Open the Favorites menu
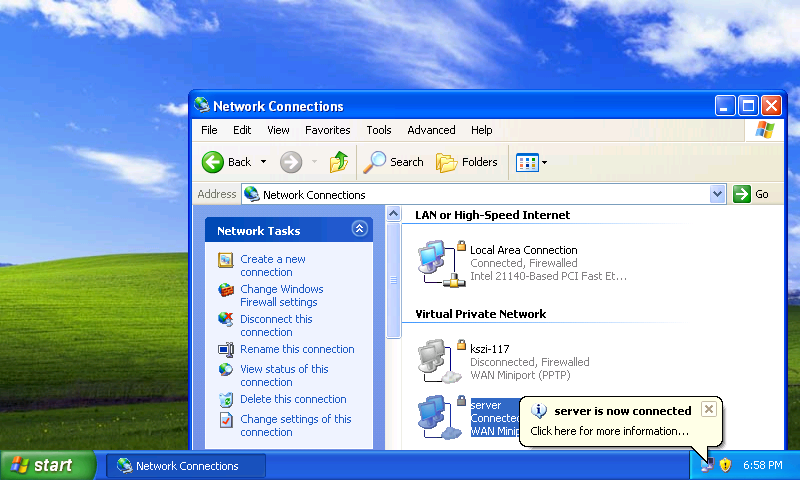The width and height of the screenshot is (800, 480). click(x=328, y=130)
